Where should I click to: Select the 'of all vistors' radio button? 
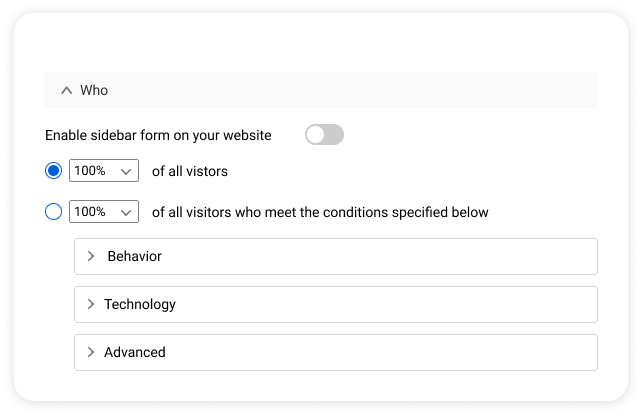pyautogui.click(x=54, y=171)
